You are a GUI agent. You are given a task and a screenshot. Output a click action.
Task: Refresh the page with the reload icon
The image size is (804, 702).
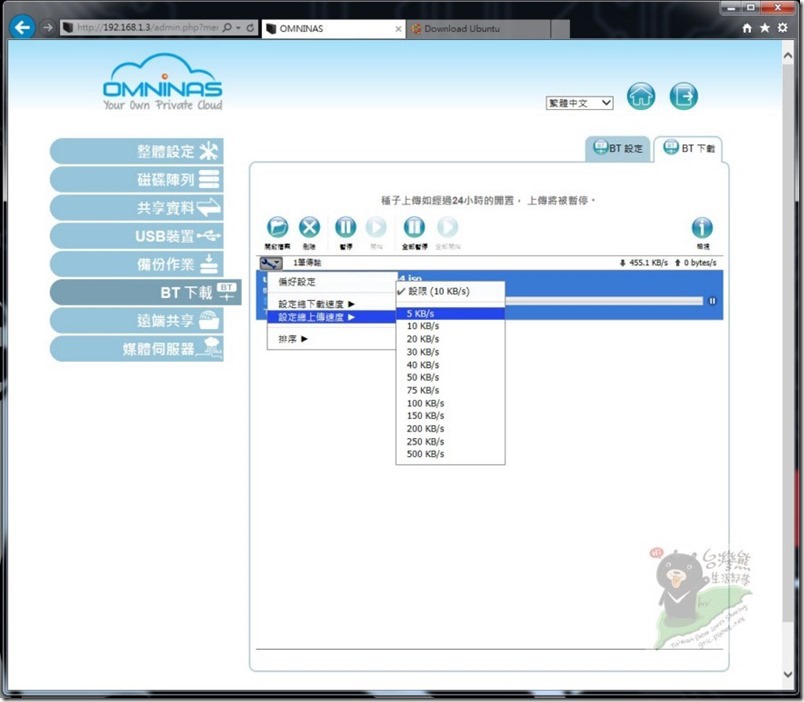coord(250,28)
